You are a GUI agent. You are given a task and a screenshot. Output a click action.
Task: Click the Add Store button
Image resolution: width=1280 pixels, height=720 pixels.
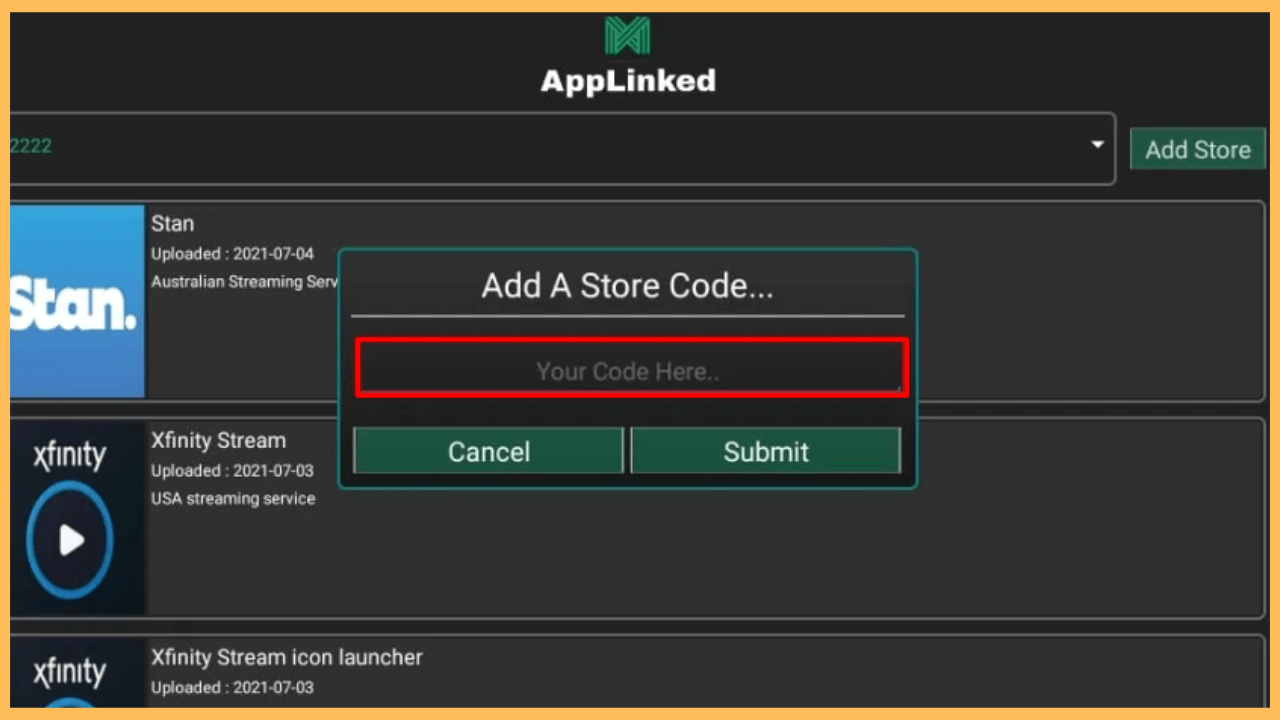pyautogui.click(x=1197, y=148)
